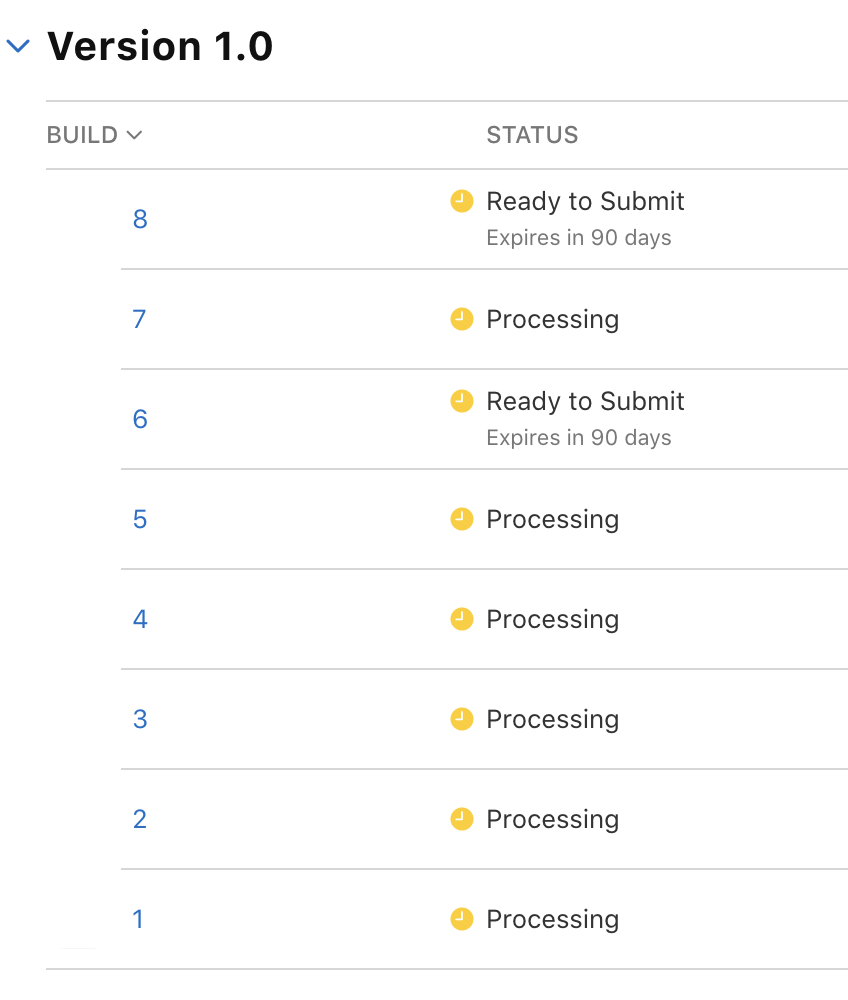Open build 4 link
This screenshot has width=848, height=1000.
coord(140,619)
